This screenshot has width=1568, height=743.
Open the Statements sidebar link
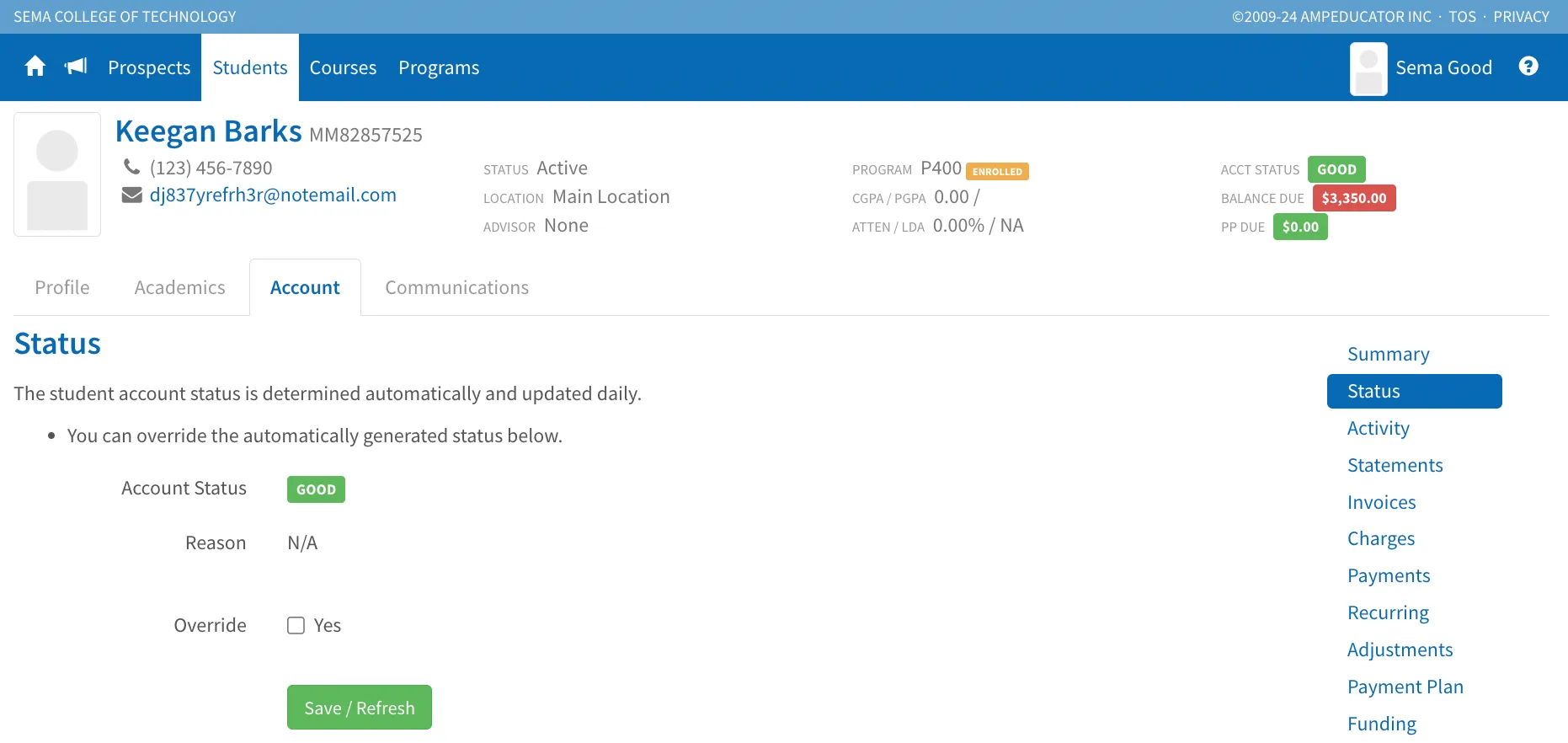1395,465
